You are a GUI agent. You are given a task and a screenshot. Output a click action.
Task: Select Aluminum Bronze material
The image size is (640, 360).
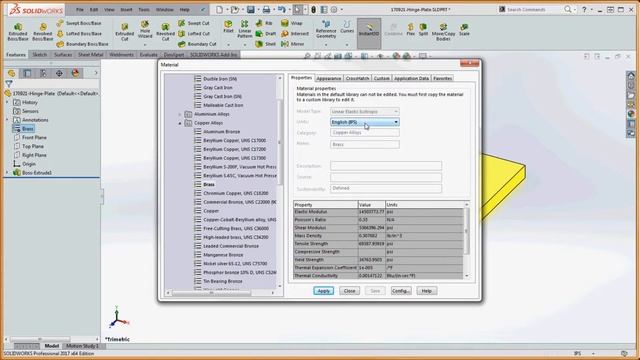[x=222, y=132]
